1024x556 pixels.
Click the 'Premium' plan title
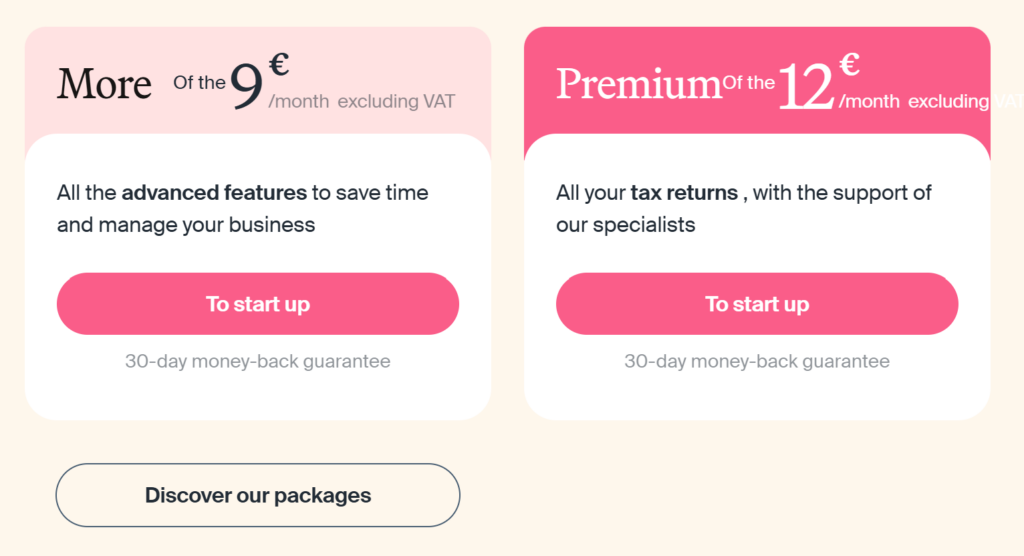pos(638,84)
